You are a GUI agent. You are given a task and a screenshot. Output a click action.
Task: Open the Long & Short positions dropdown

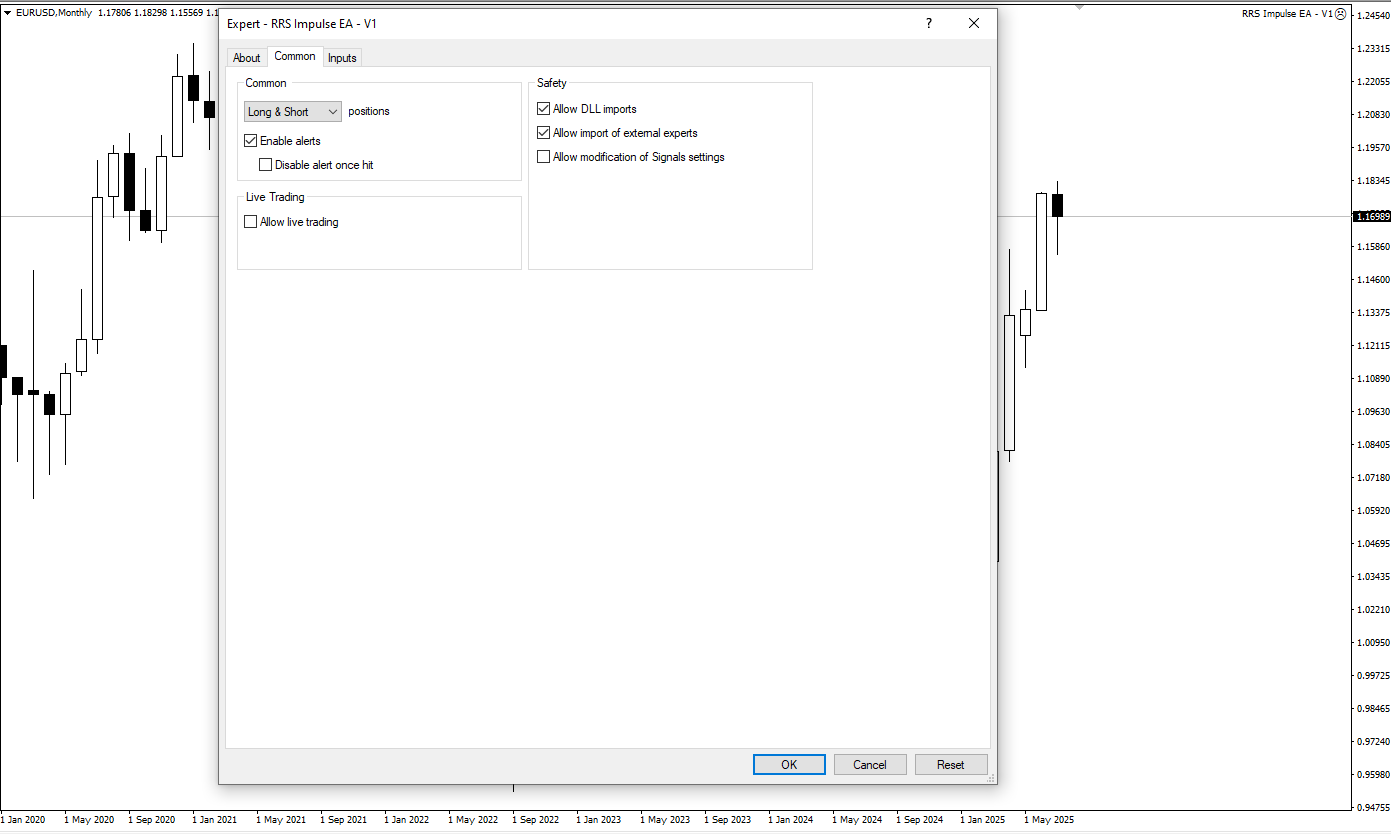(x=293, y=112)
